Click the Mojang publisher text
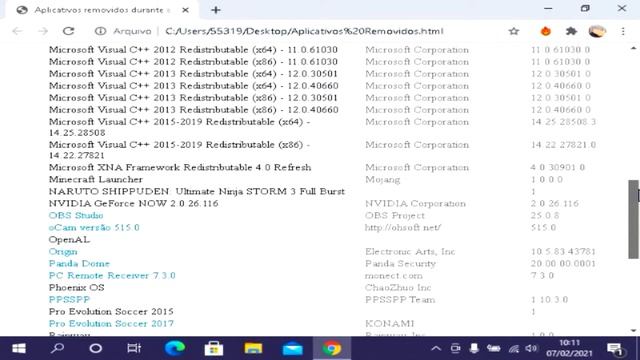Screen dimensions: 640x360 382,180
